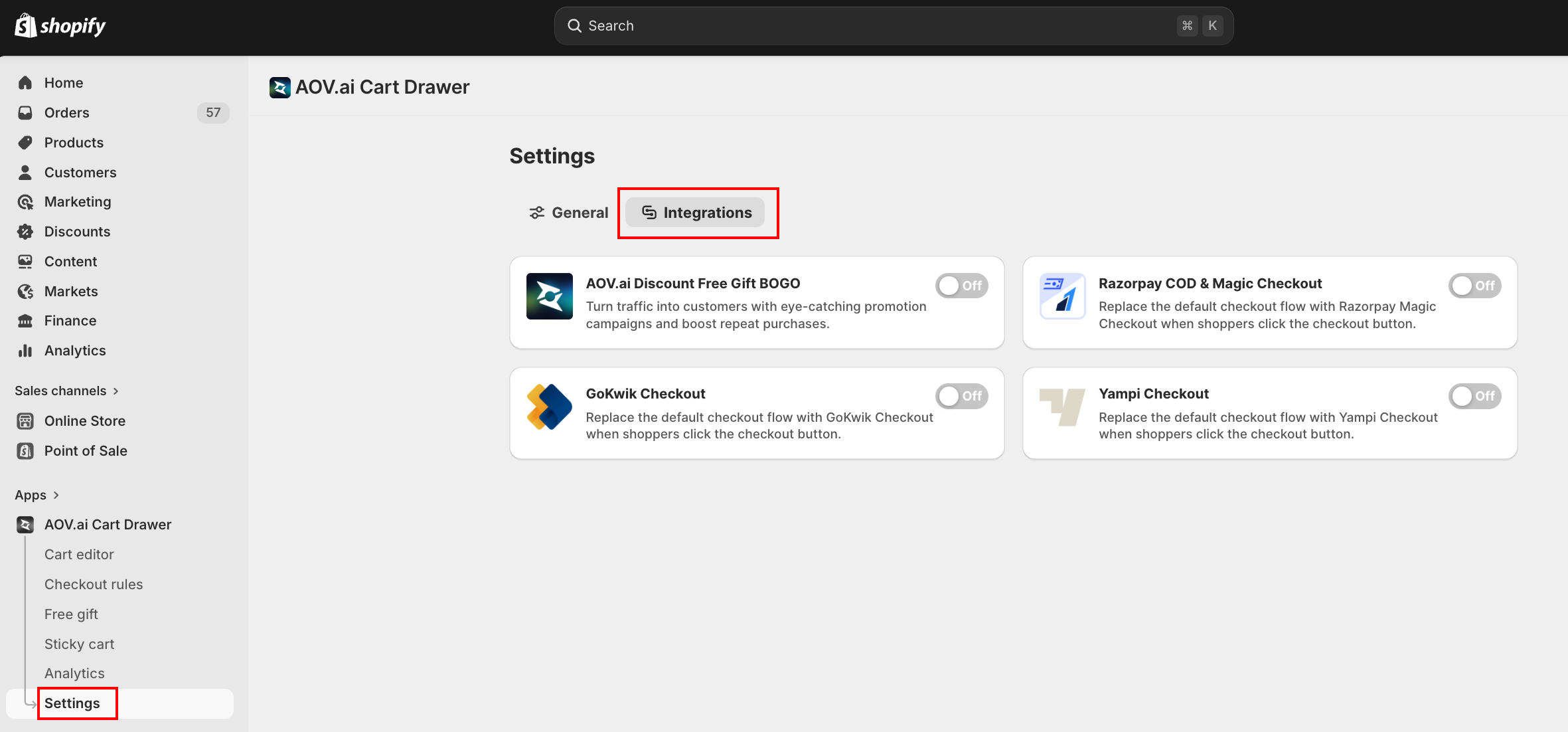This screenshot has height=732, width=1568.
Task: Click the Customers person icon
Action: click(x=25, y=173)
